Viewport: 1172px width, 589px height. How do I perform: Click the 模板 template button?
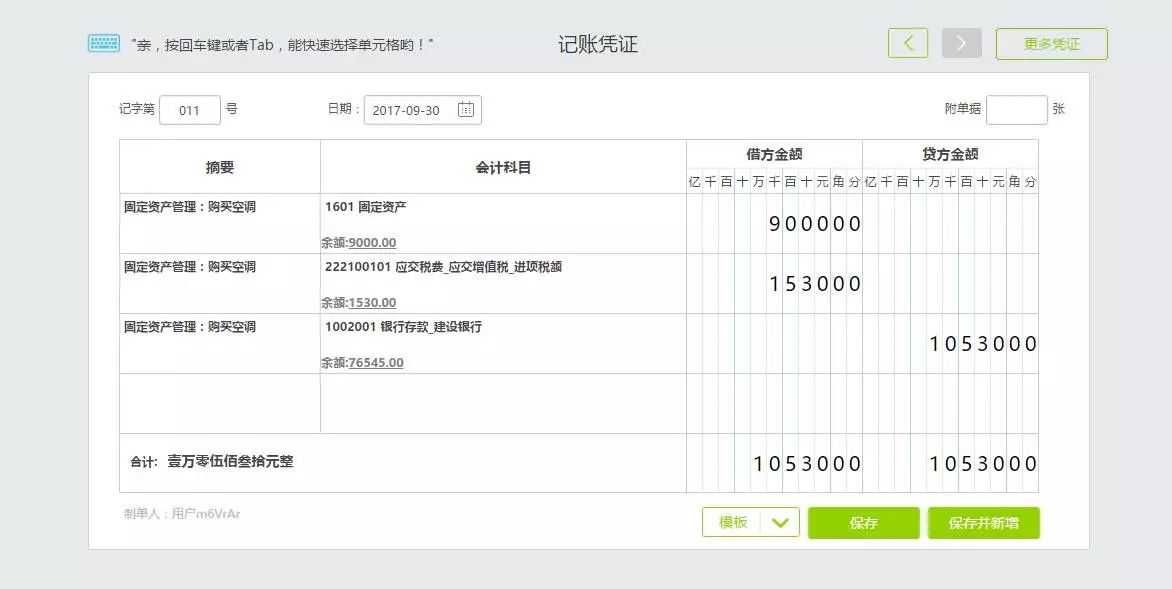tap(732, 522)
